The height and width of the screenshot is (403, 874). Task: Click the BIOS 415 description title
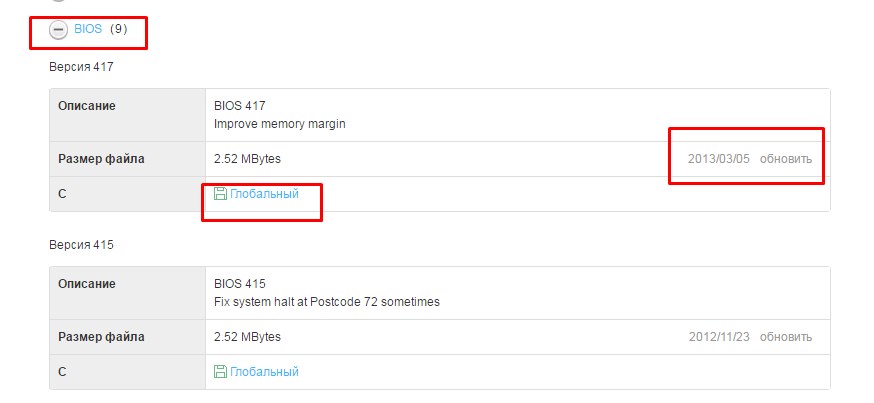coord(239,283)
